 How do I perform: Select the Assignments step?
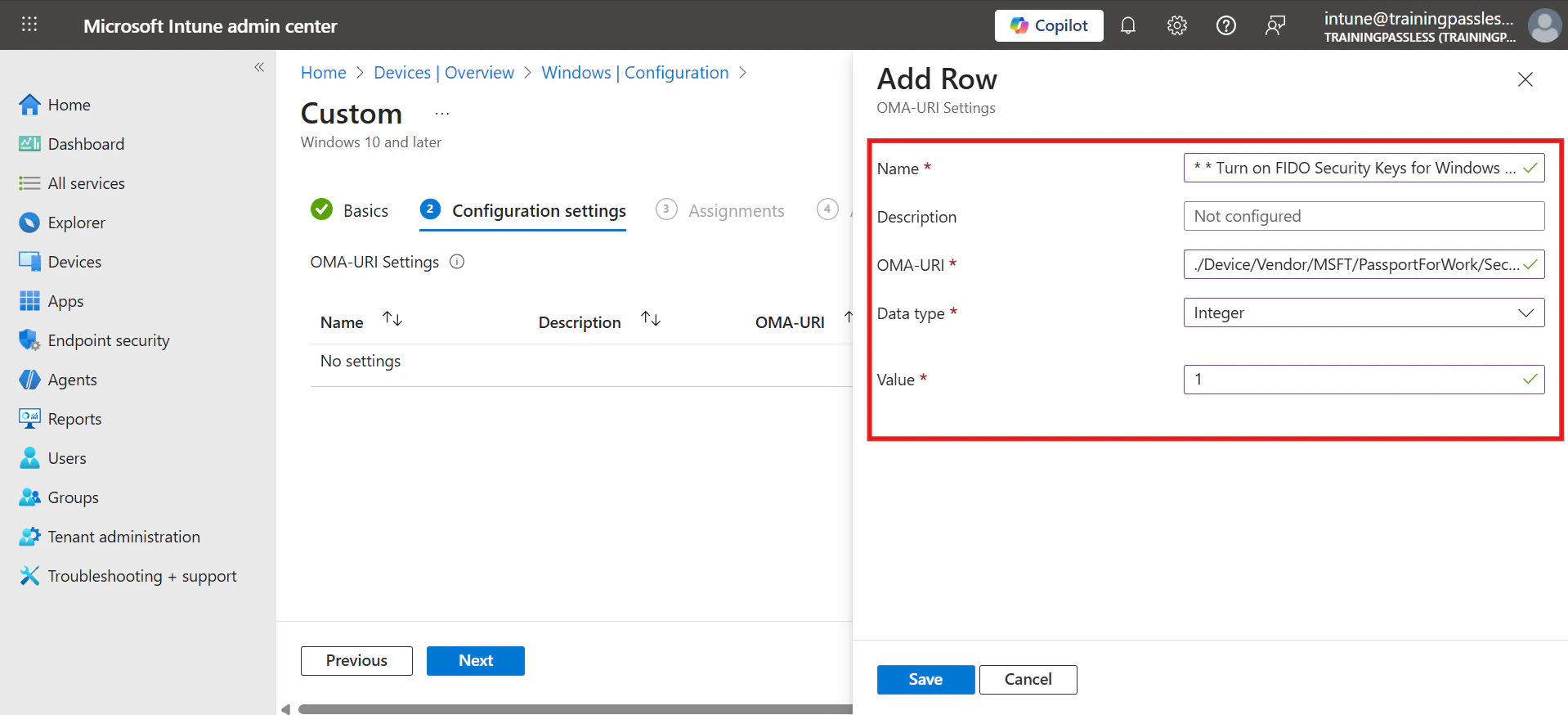pos(720,210)
